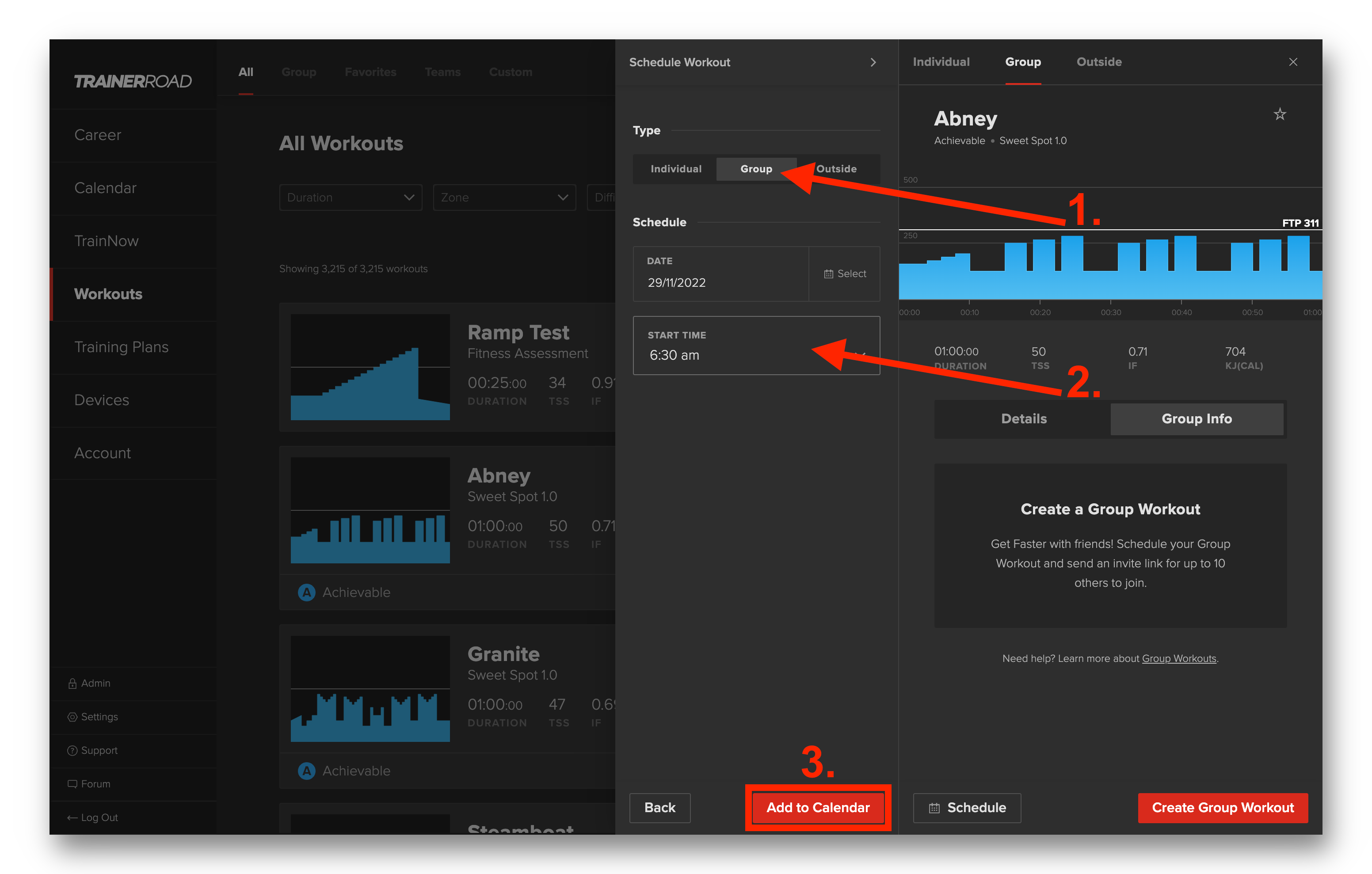Click the Granite workout title
Image resolution: width=1372 pixels, height=874 pixels.
(x=503, y=654)
